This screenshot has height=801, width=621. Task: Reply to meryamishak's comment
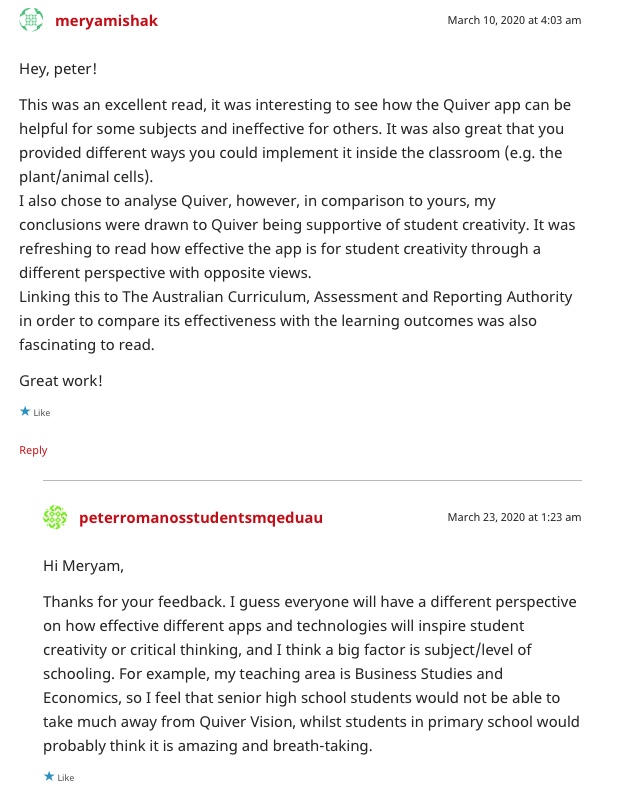pos(33,450)
